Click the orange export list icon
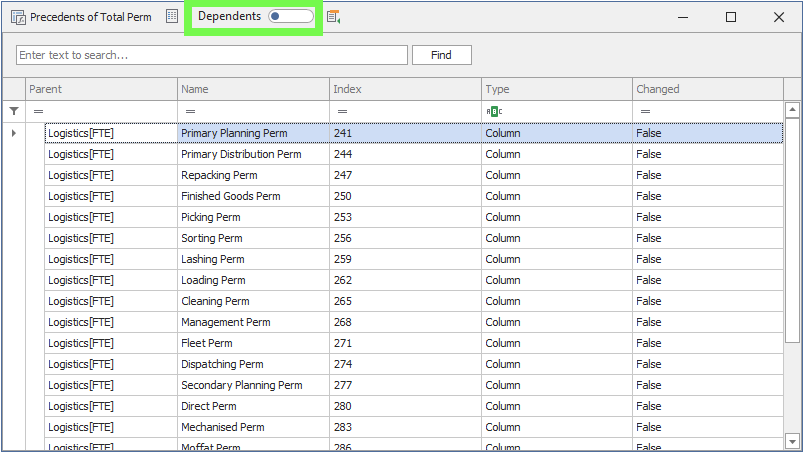This screenshot has width=803, height=452. tap(334, 17)
